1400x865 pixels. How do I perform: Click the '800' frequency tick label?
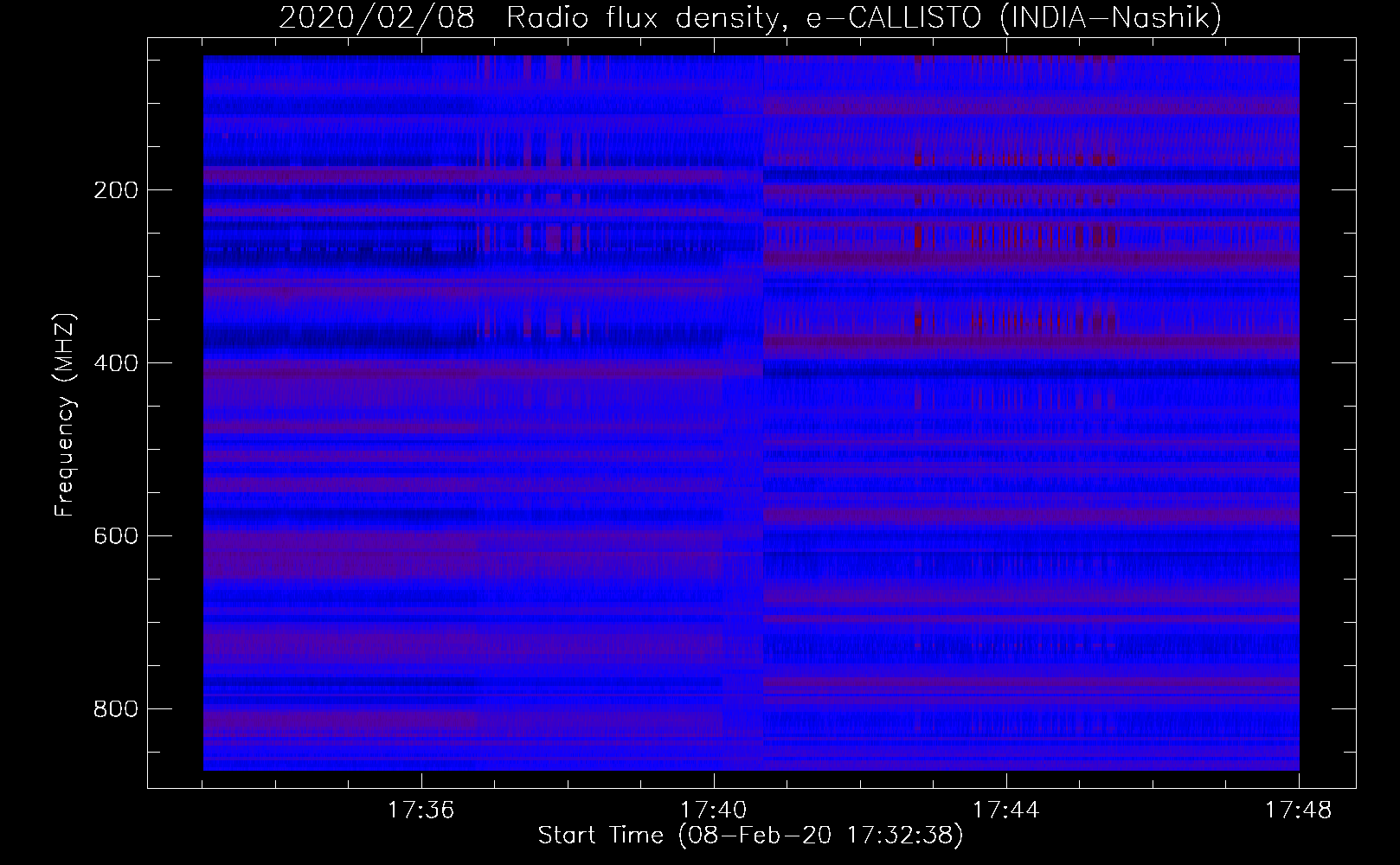(115, 709)
